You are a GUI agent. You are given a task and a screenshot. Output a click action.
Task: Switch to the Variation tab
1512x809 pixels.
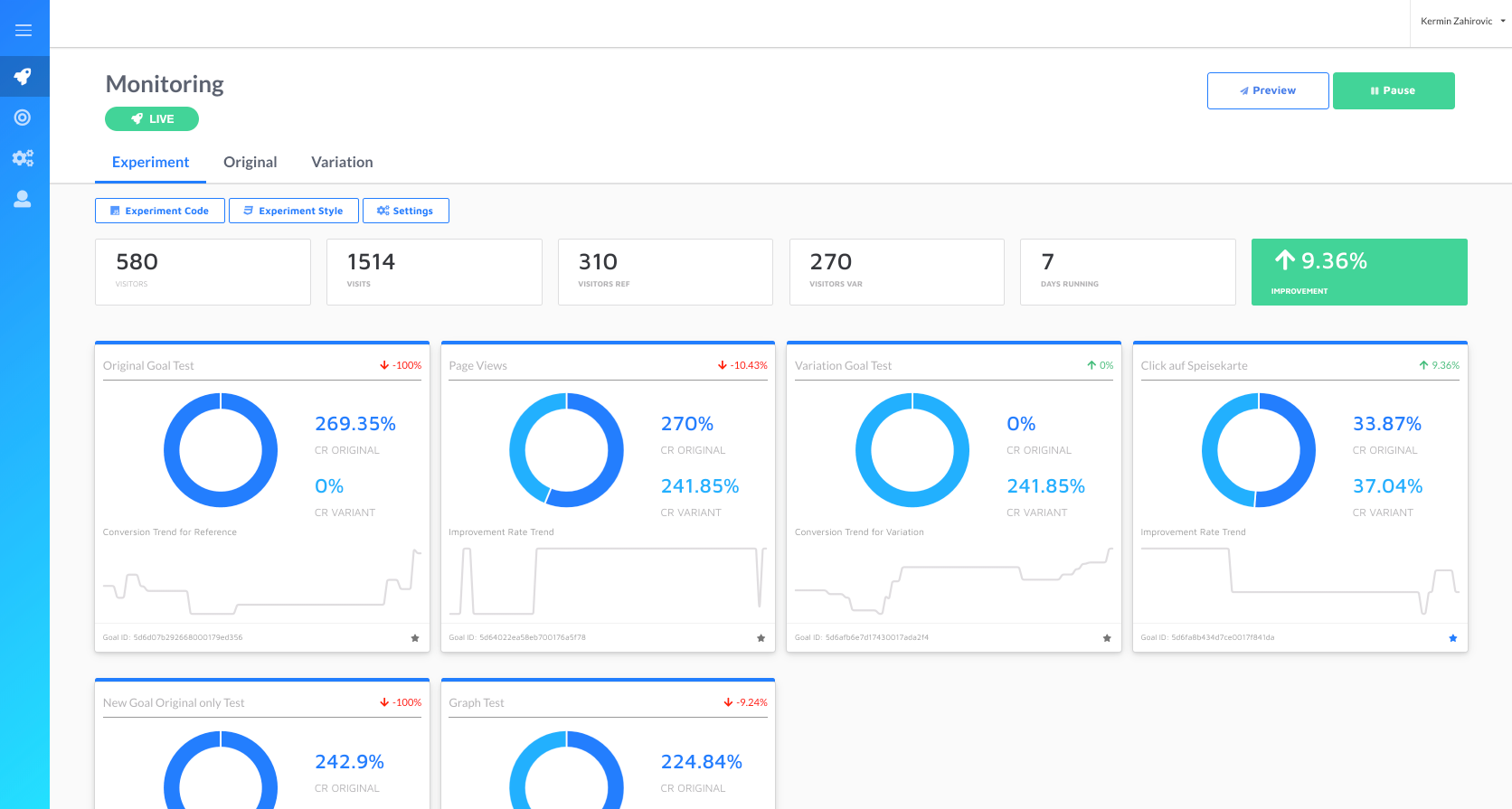pyautogui.click(x=342, y=163)
